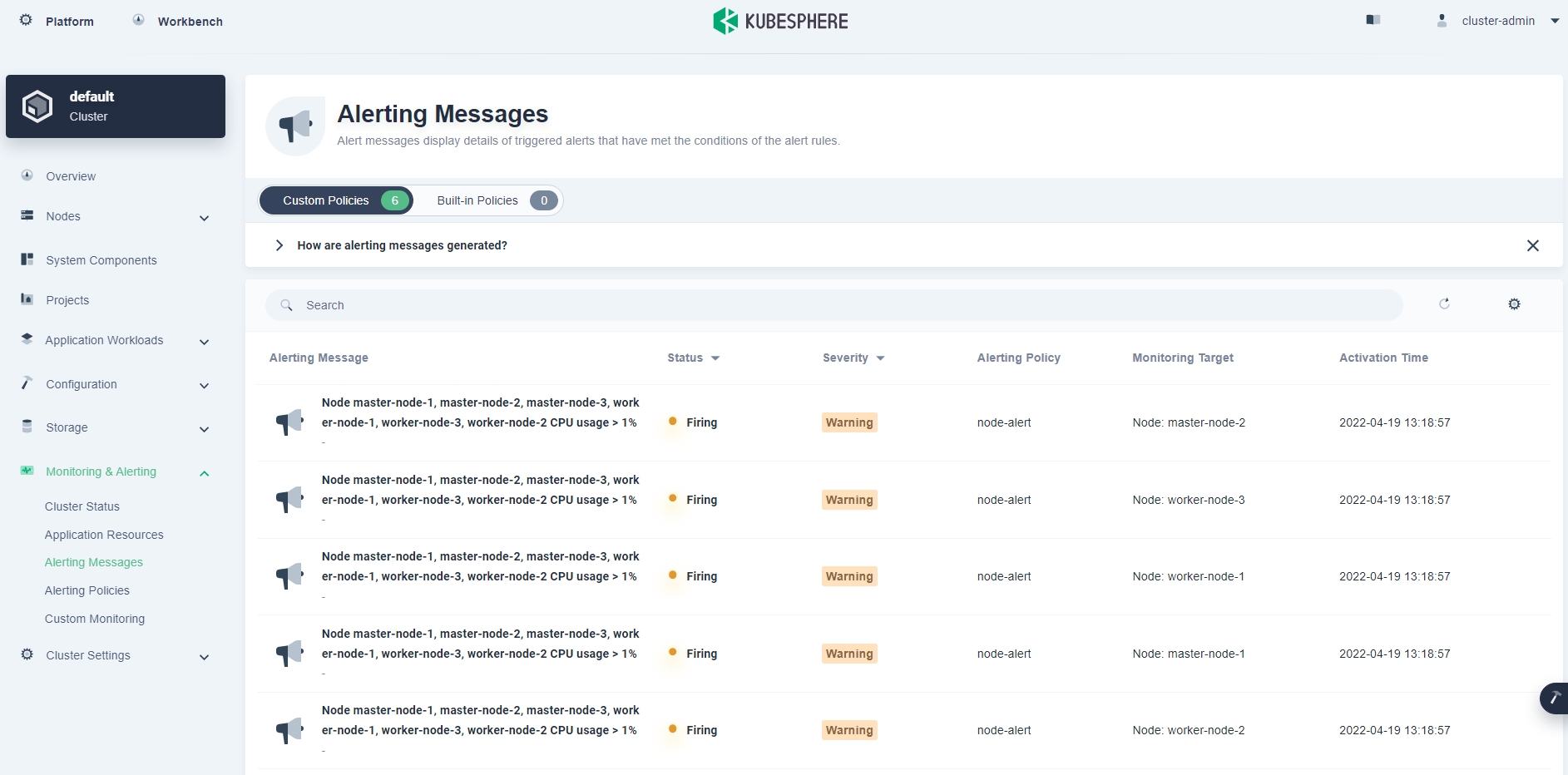Collapse the Monitoring & Alerting menu
1568x775 pixels.
click(x=204, y=473)
